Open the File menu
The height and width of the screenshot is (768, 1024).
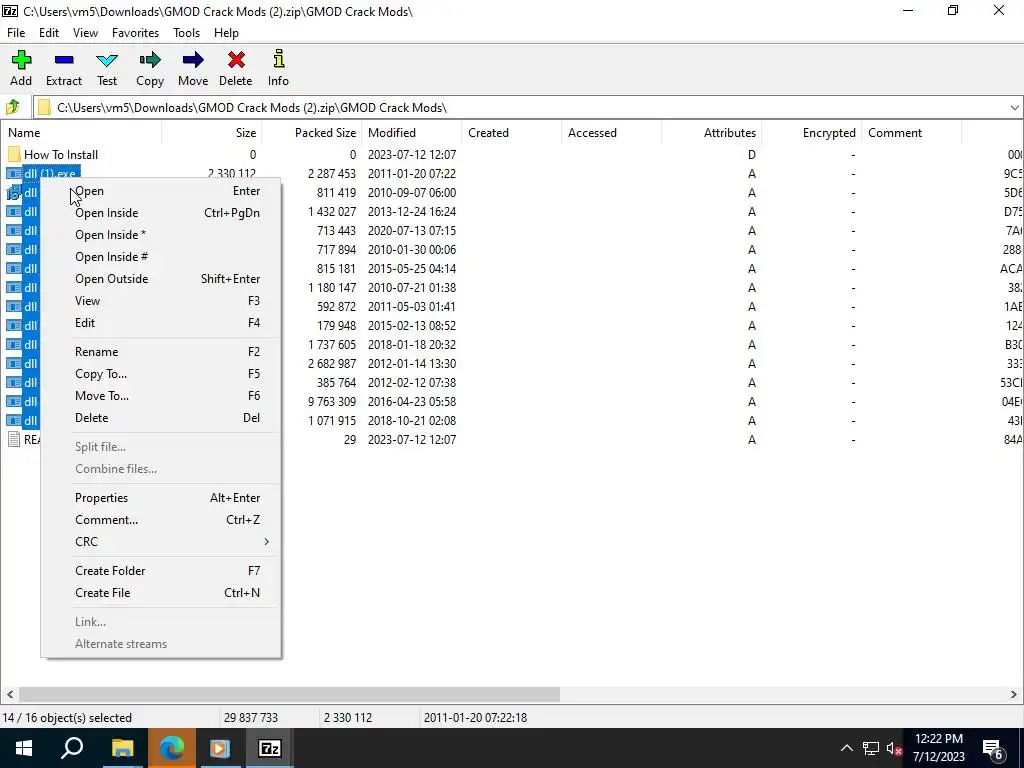pos(16,33)
